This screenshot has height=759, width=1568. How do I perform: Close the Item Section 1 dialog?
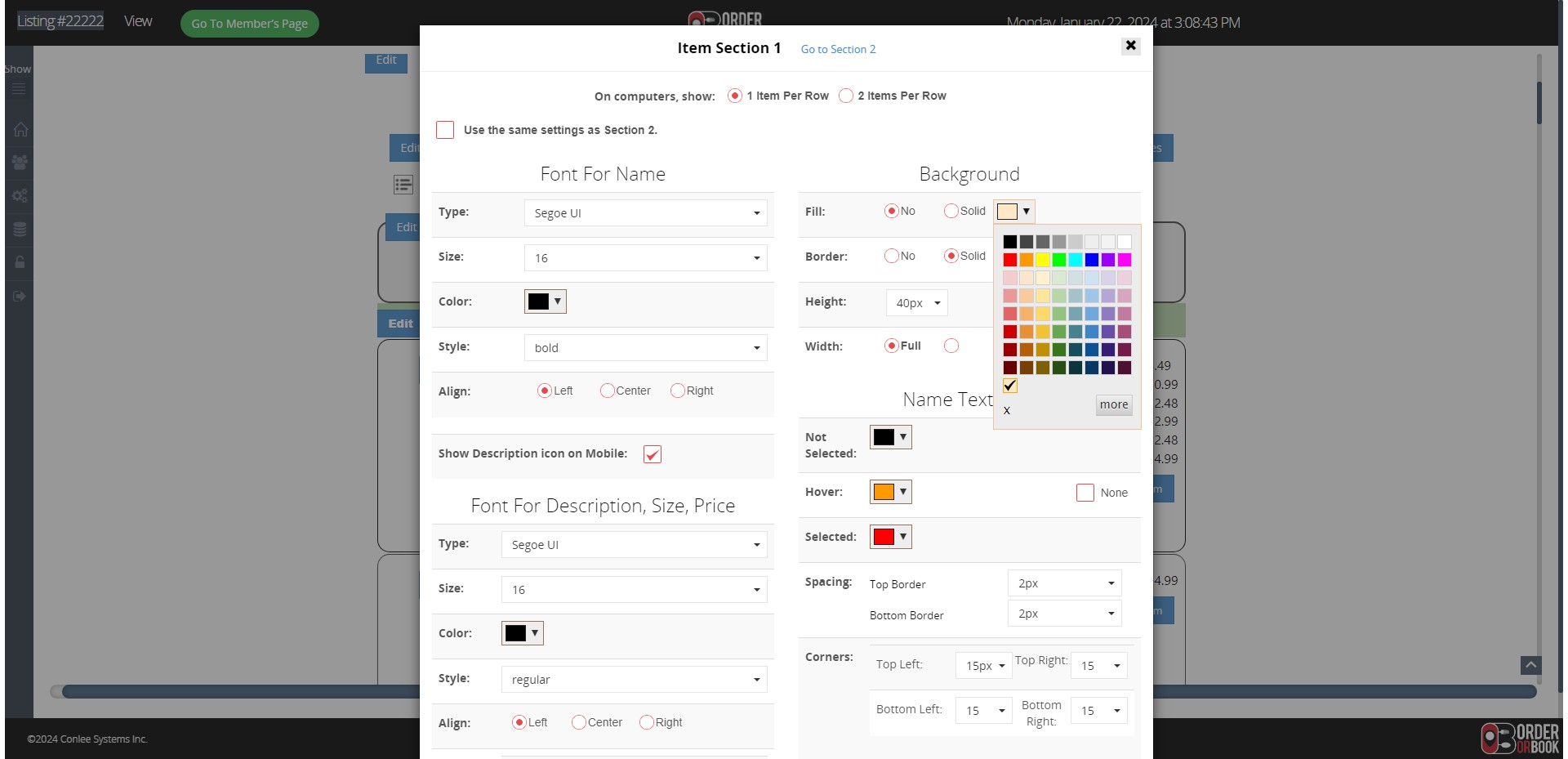tap(1131, 46)
